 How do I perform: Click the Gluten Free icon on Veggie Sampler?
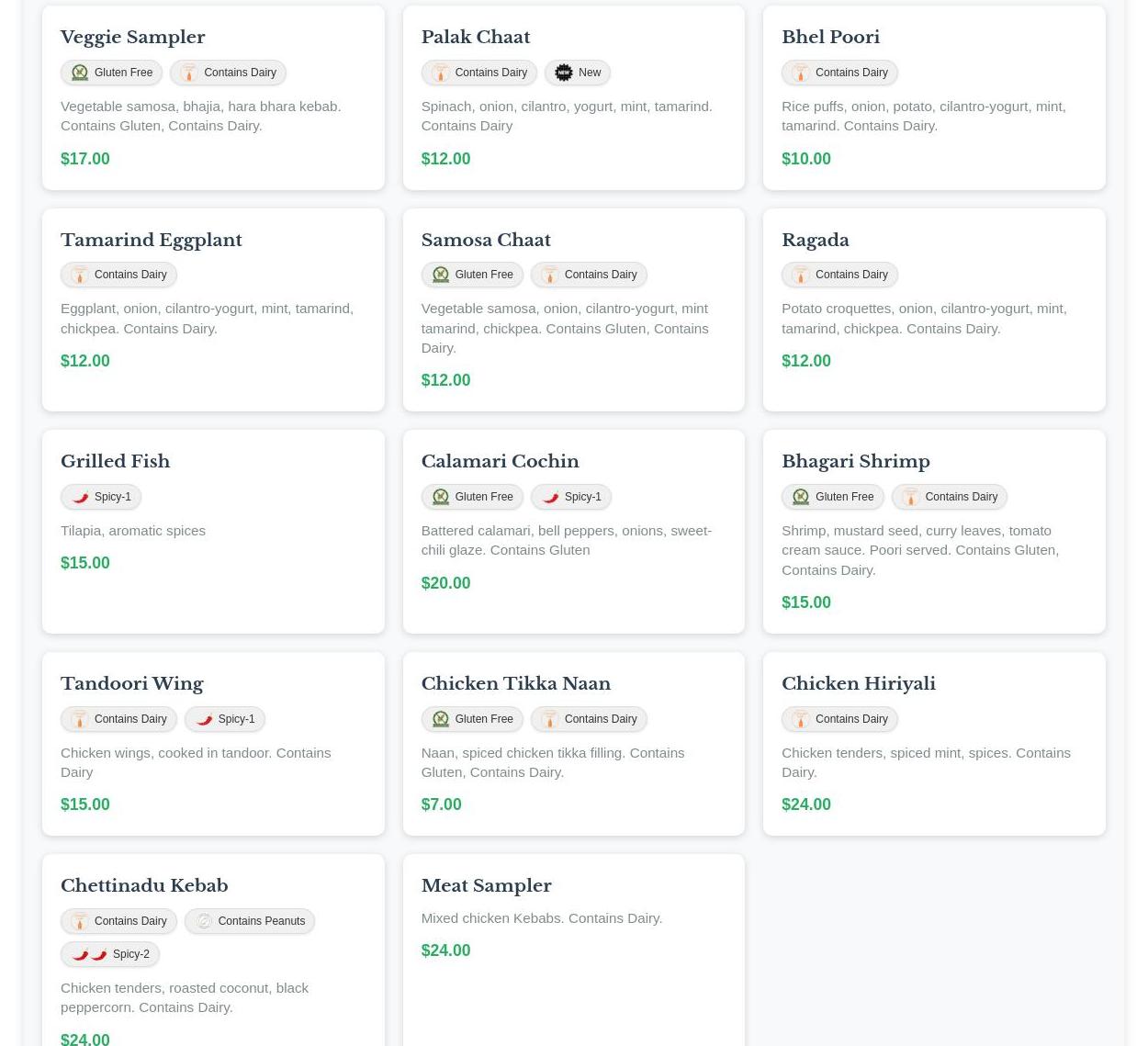[x=80, y=73]
